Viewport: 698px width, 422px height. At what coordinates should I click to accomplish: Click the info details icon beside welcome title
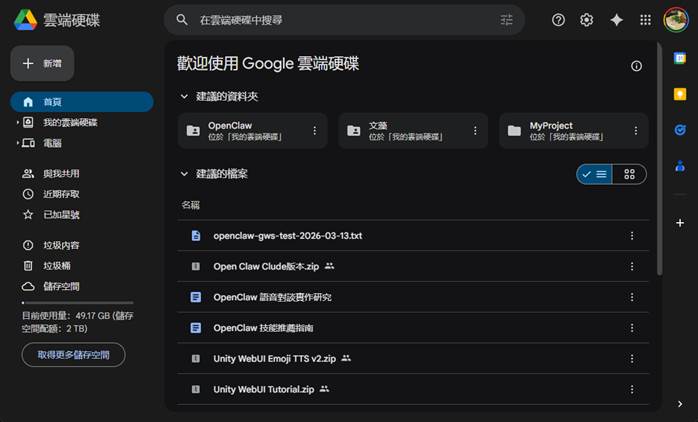pyautogui.click(x=636, y=66)
